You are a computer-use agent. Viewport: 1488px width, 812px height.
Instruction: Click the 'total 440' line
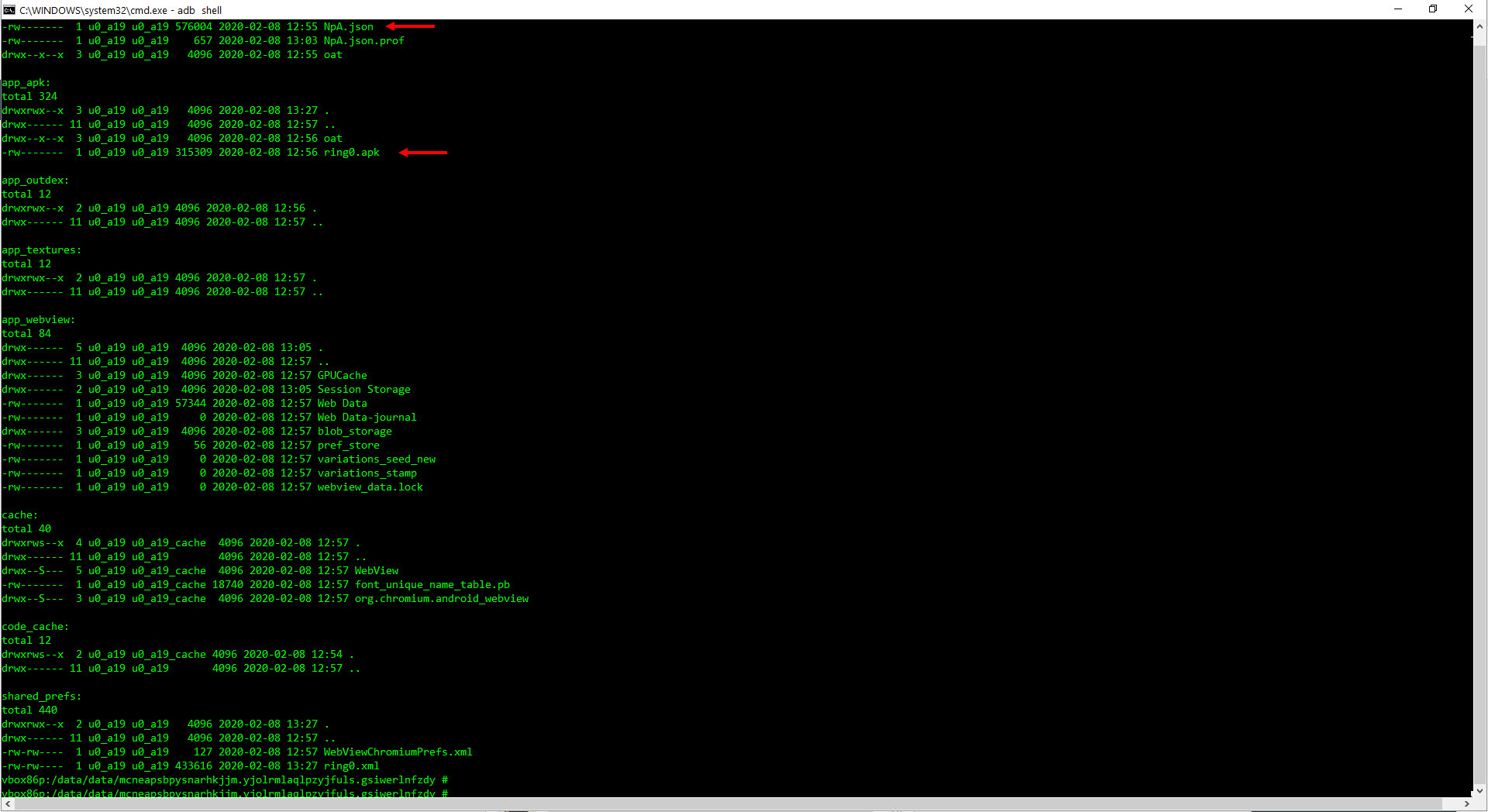[29, 710]
